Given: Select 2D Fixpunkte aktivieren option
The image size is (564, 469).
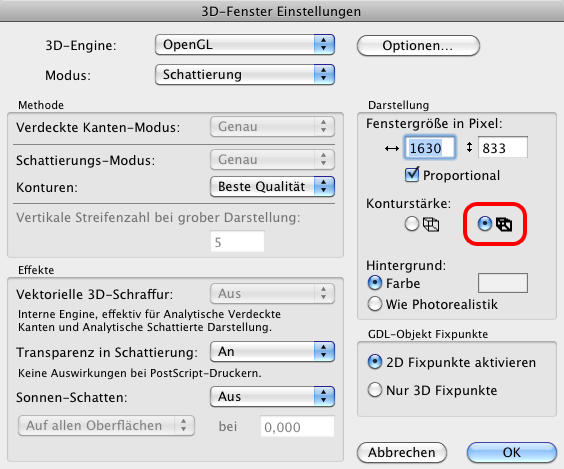Looking at the screenshot, I should tap(375, 362).
